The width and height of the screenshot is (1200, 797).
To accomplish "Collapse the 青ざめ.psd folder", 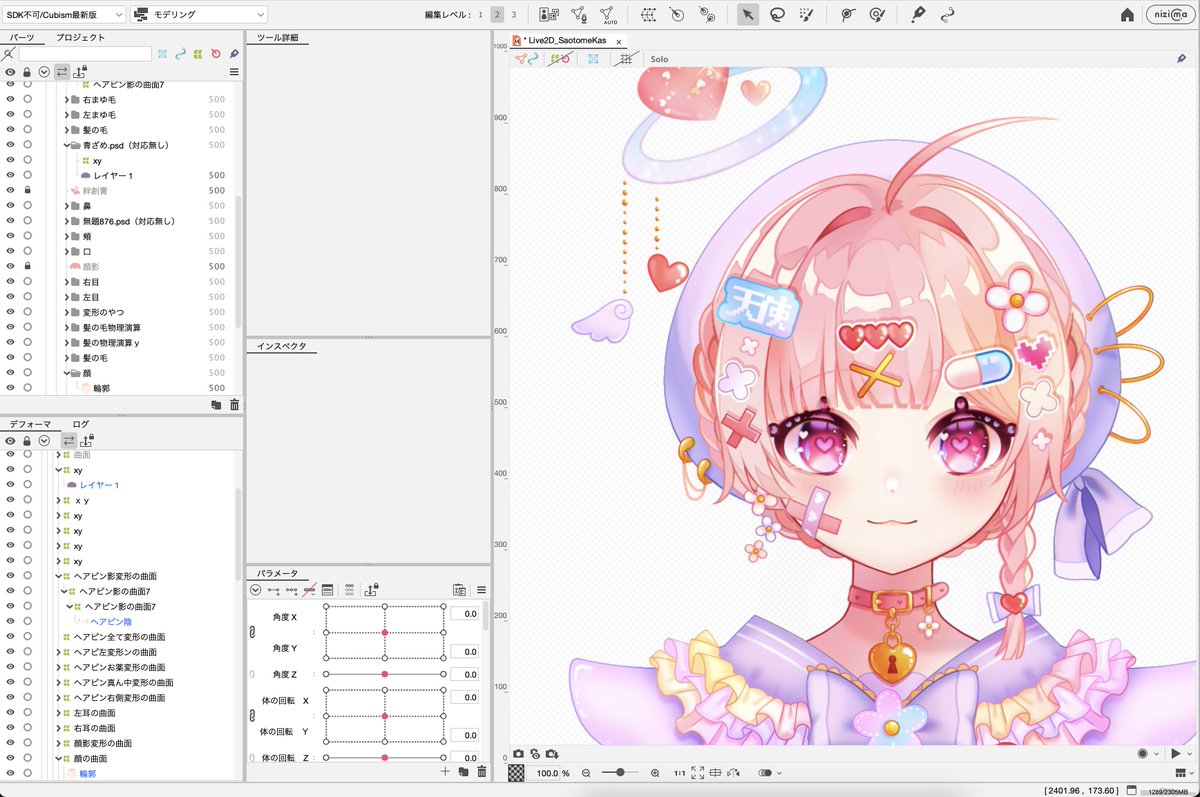I will pyautogui.click(x=67, y=145).
